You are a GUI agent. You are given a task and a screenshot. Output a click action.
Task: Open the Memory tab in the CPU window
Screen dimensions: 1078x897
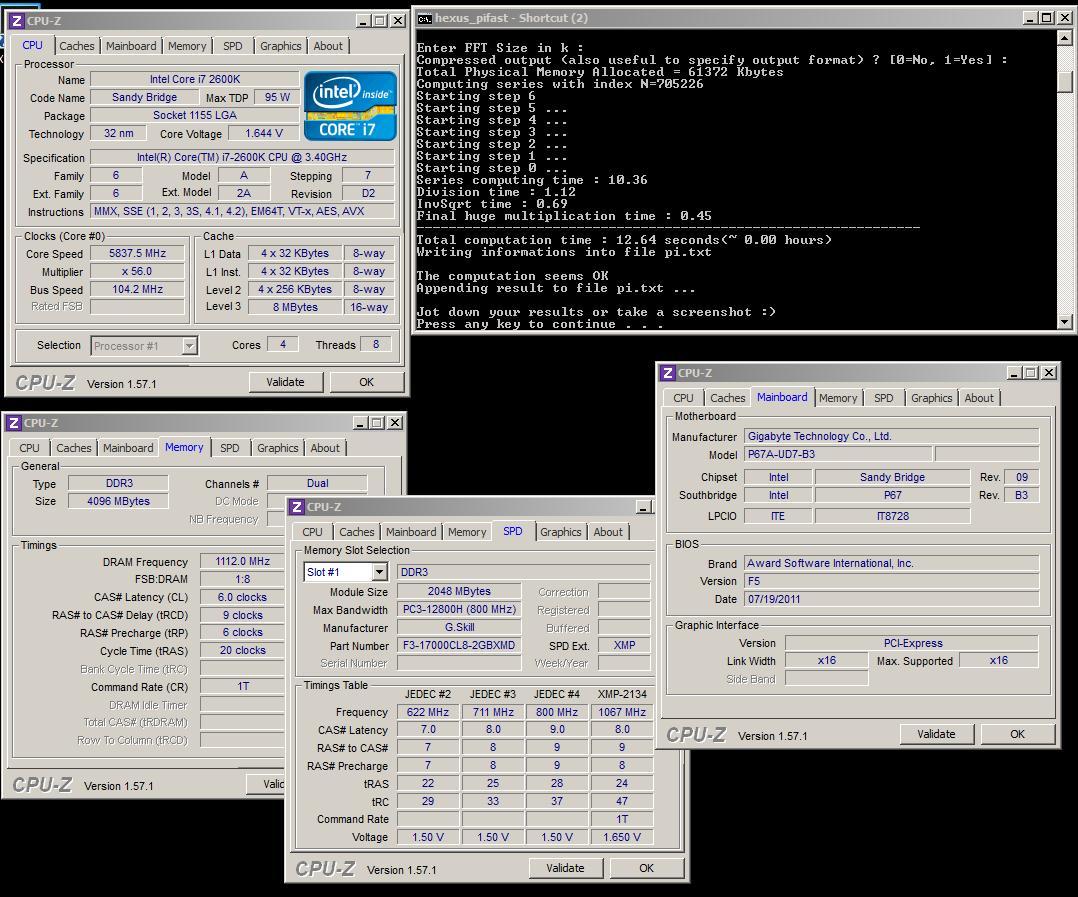pyautogui.click(x=187, y=46)
